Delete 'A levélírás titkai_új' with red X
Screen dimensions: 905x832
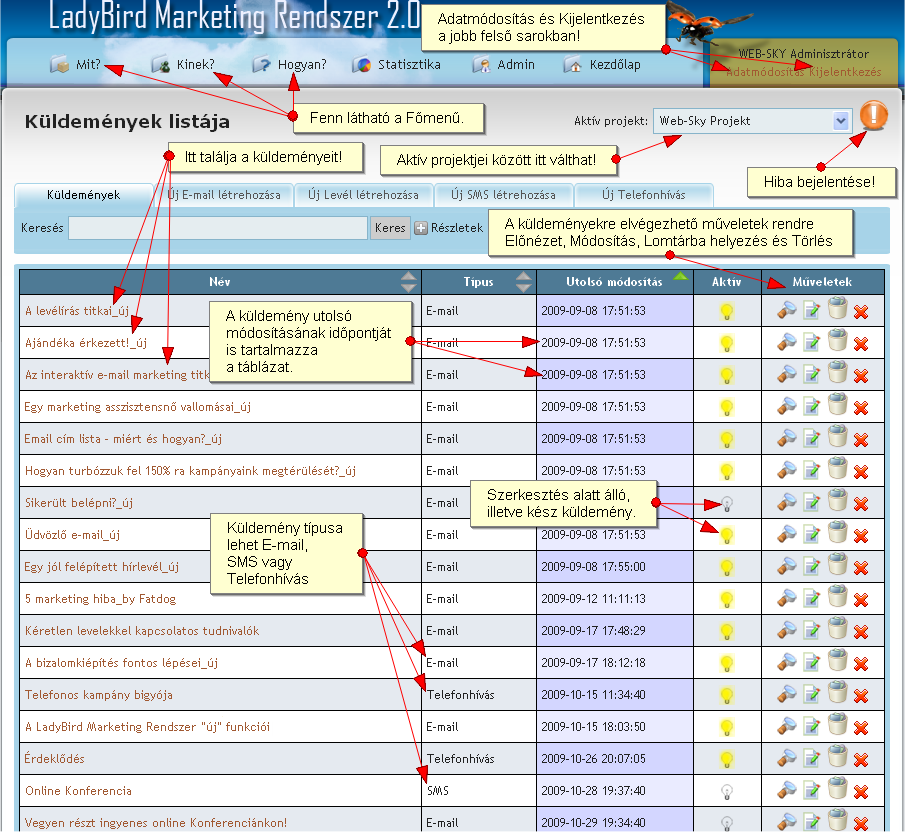861,312
